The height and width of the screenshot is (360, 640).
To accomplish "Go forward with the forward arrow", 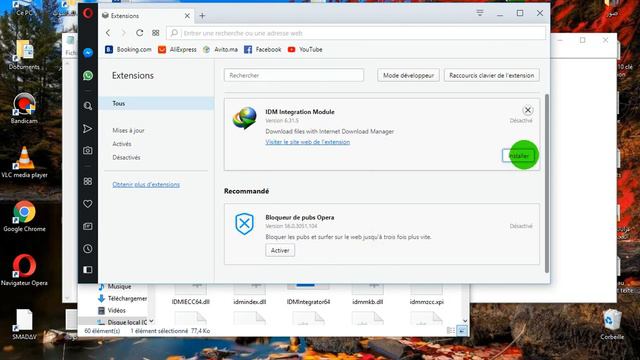I will coord(124,33).
